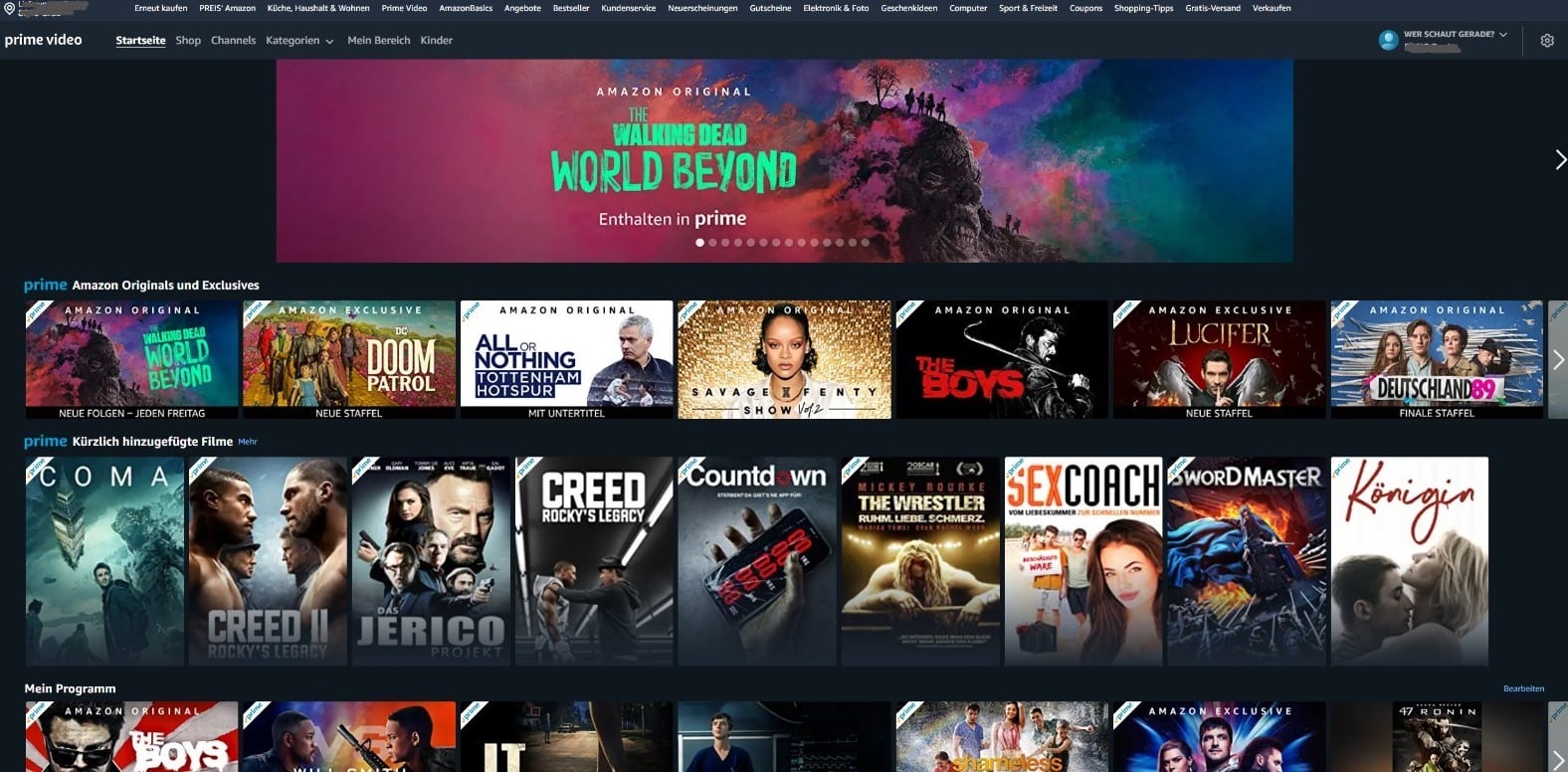
Task: Open Shameless thumbnail in Mein Programm
Action: (x=1002, y=737)
